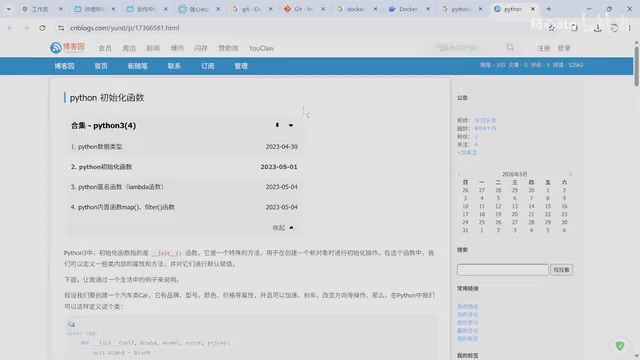Image resolution: width=640 pixels, height=360 pixels.
Task: Click the profile icon beside the downloads
Action: [x=614, y=28]
